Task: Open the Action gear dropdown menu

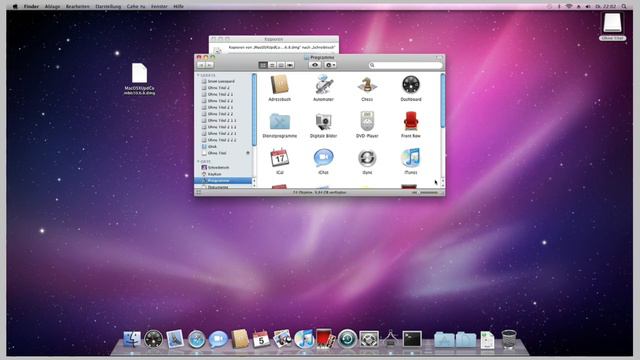Action: 330,65
